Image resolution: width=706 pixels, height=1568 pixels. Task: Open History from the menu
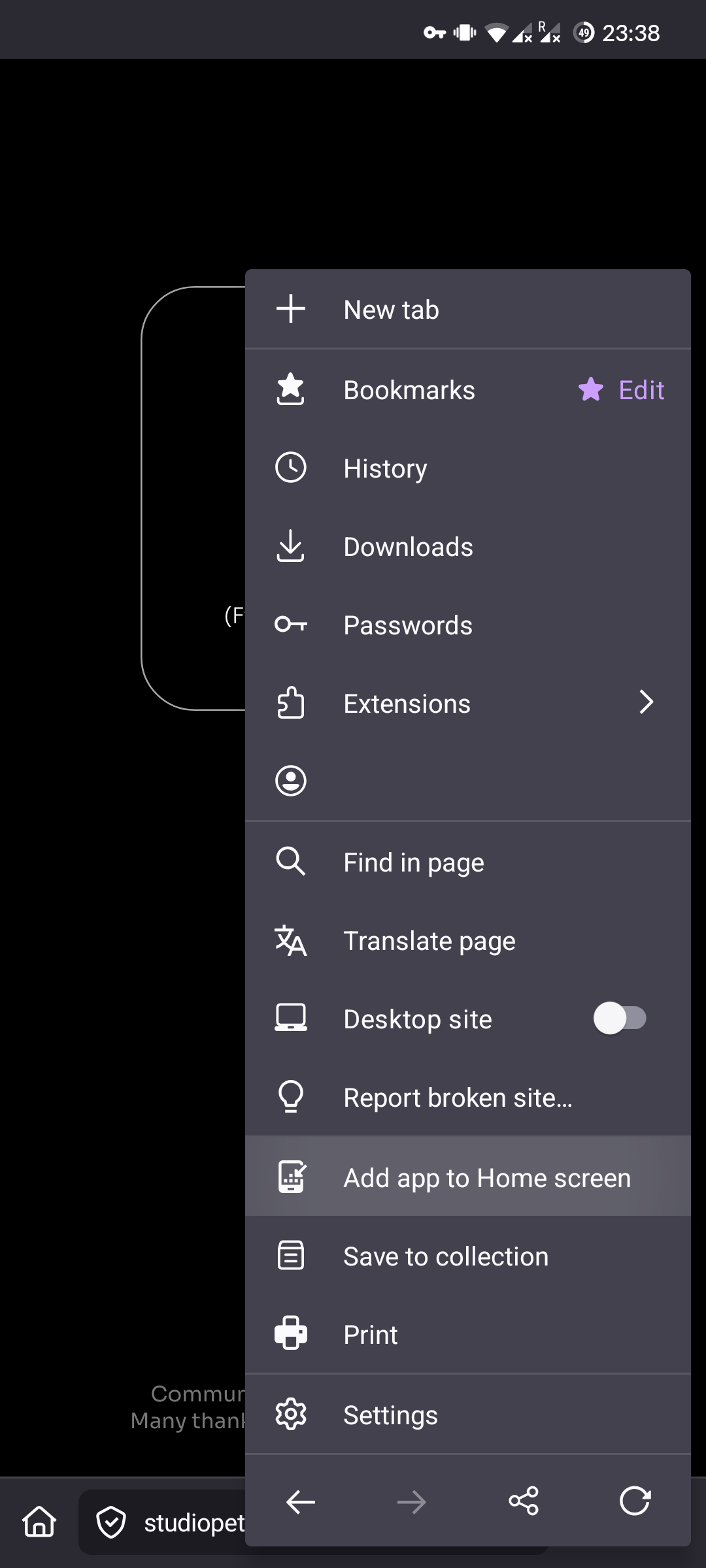(385, 468)
